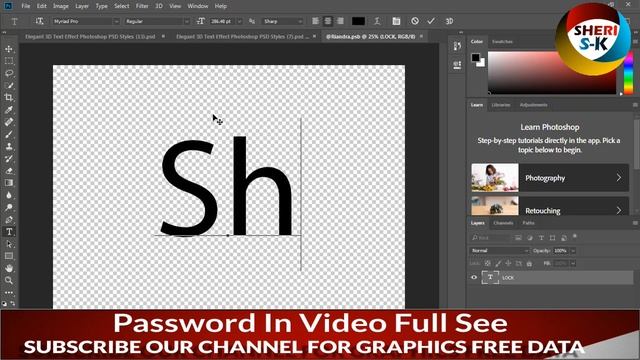640x360 pixels.
Task: Select the Brush tool
Action: point(9,134)
